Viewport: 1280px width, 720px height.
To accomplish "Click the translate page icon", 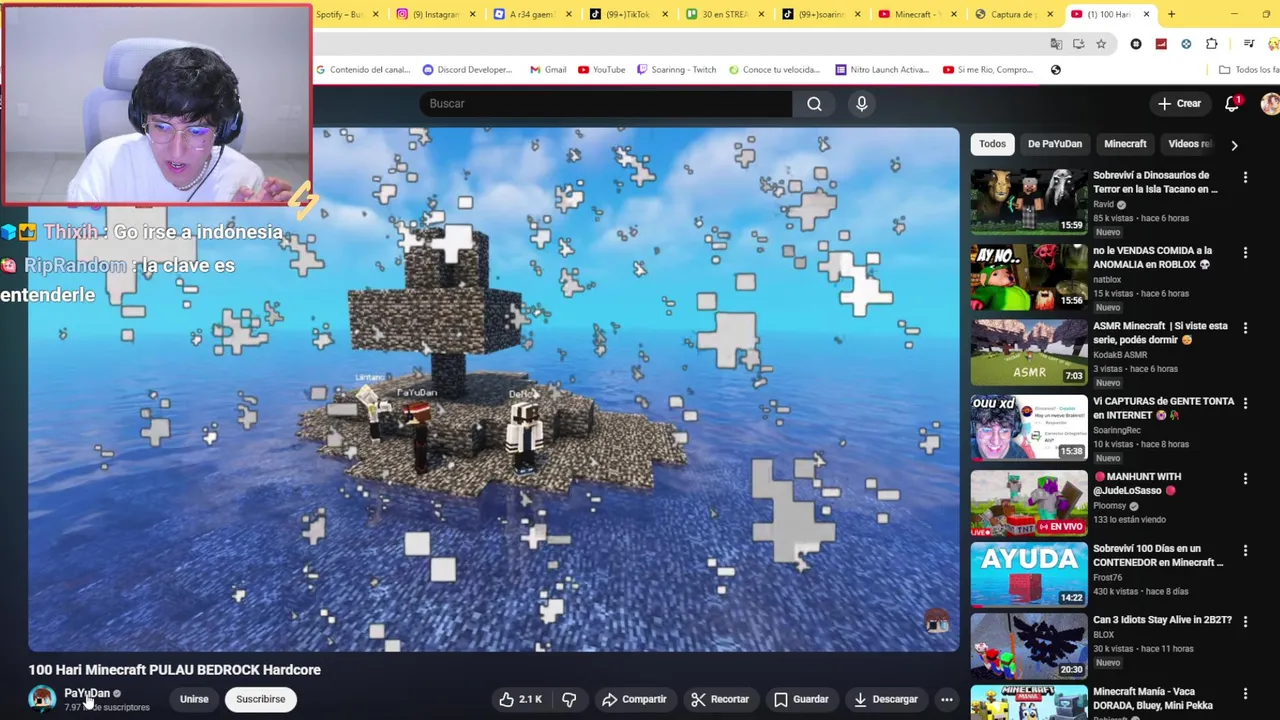I will [1056, 44].
